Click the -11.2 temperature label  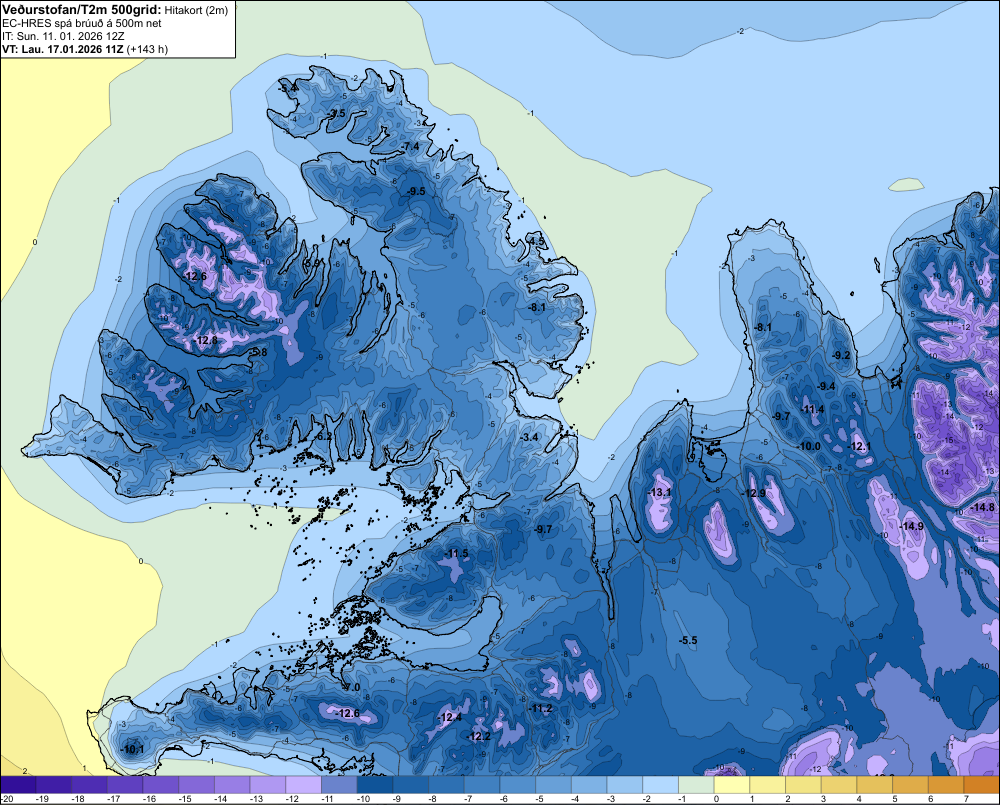tap(540, 709)
